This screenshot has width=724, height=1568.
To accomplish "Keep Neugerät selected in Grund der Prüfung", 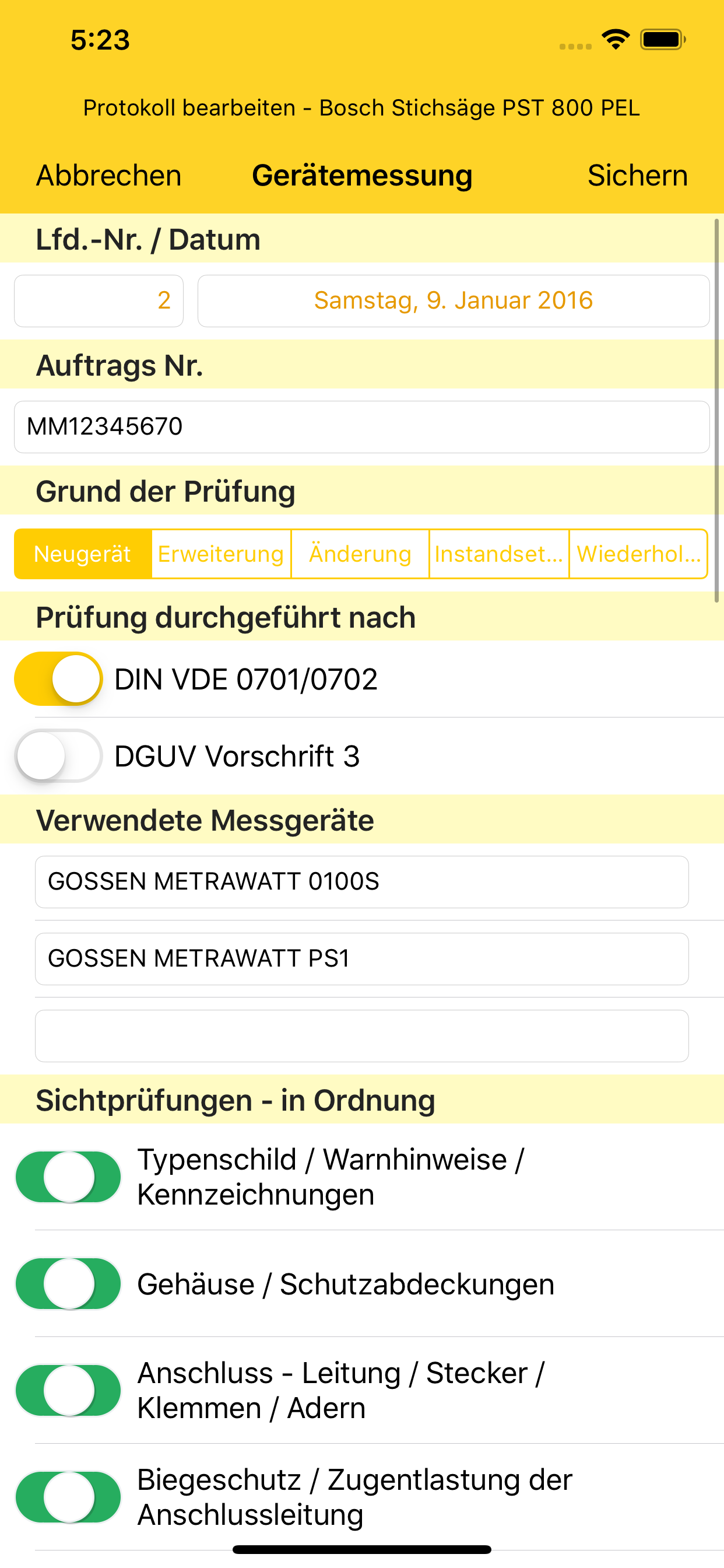I will (x=83, y=554).
